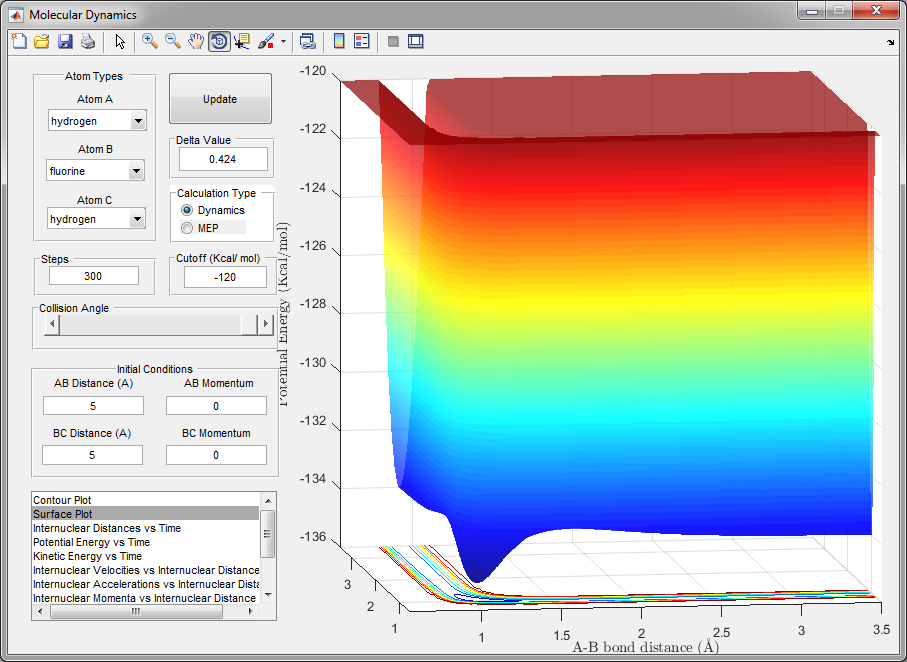Select the MEP calculation type
The height and width of the screenshot is (662, 907).
187,228
